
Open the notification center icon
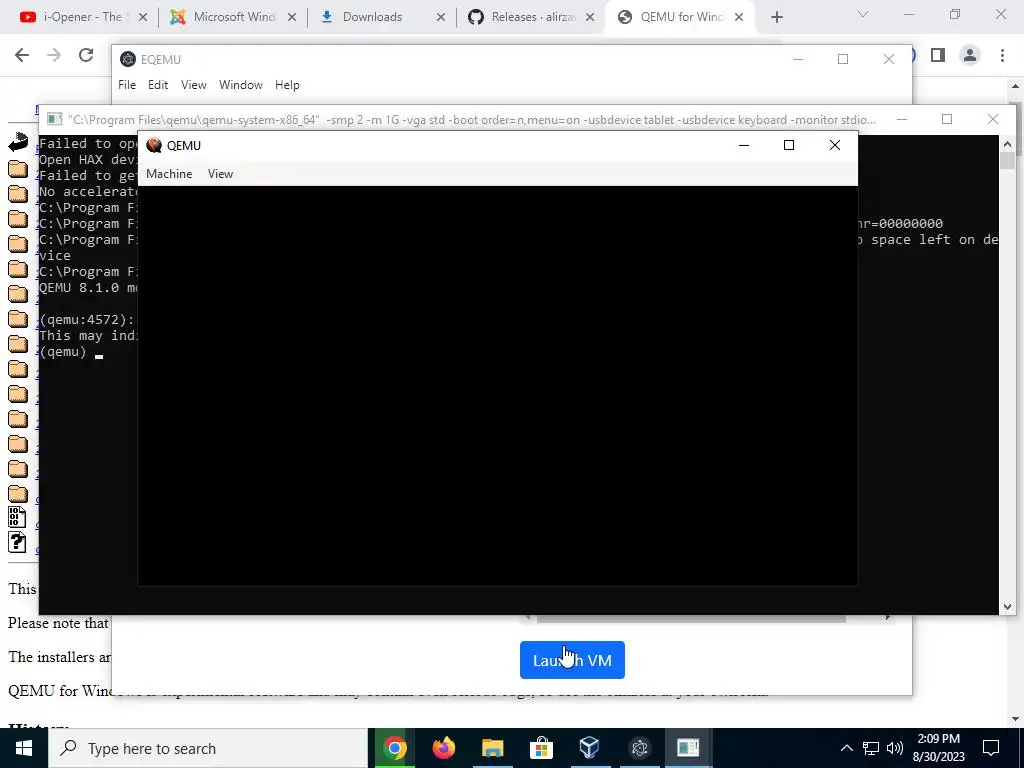pyautogui.click(x=991, y=748)
